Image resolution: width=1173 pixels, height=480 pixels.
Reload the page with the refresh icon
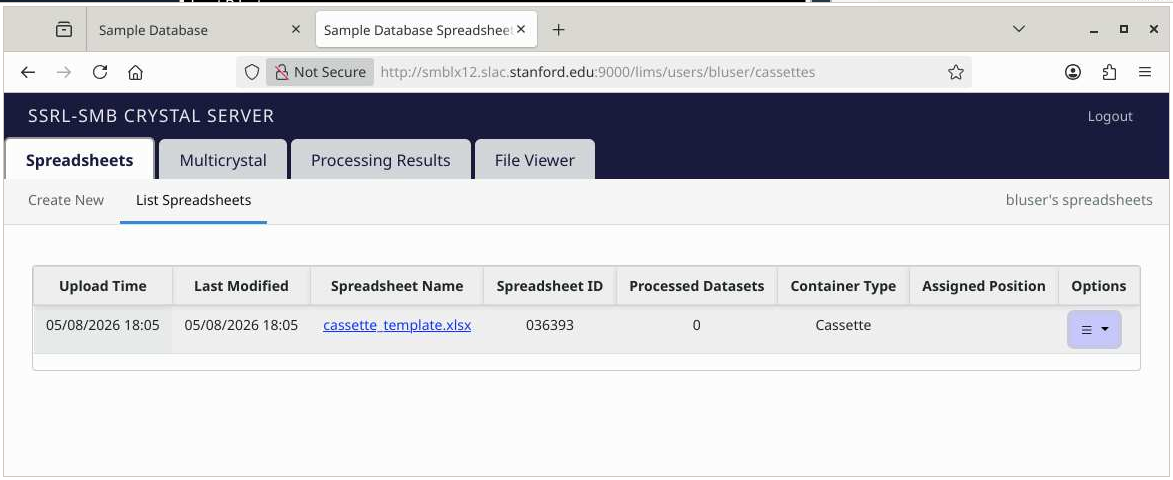click(x=99, y=73)
